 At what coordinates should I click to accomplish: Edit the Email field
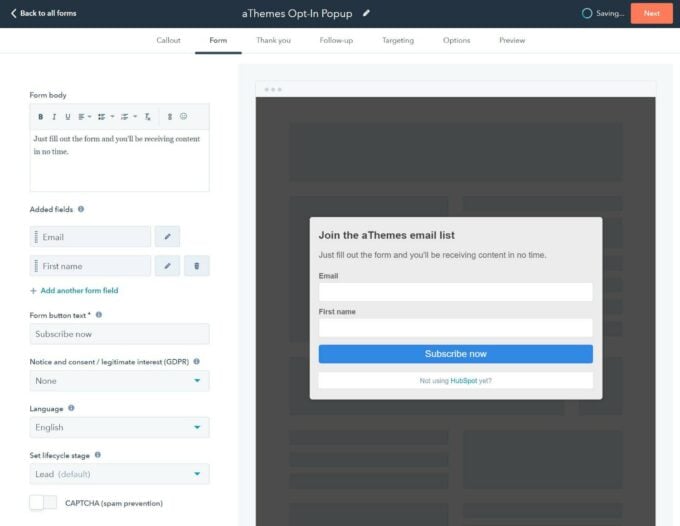(x=167, y=236)
